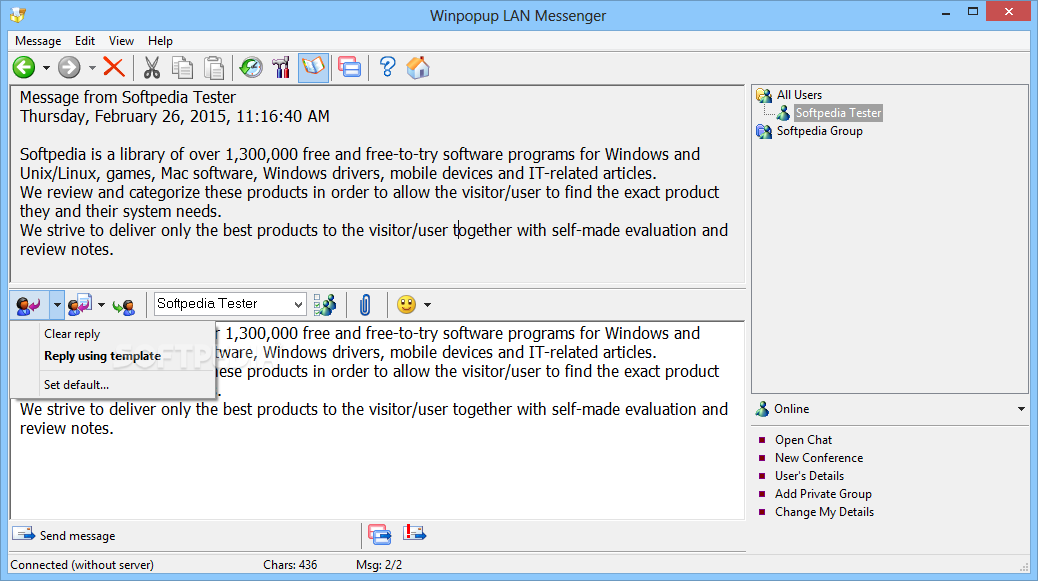
Task: Click the Chars: 436 status bar entry
Action: [x=290, y=565]
